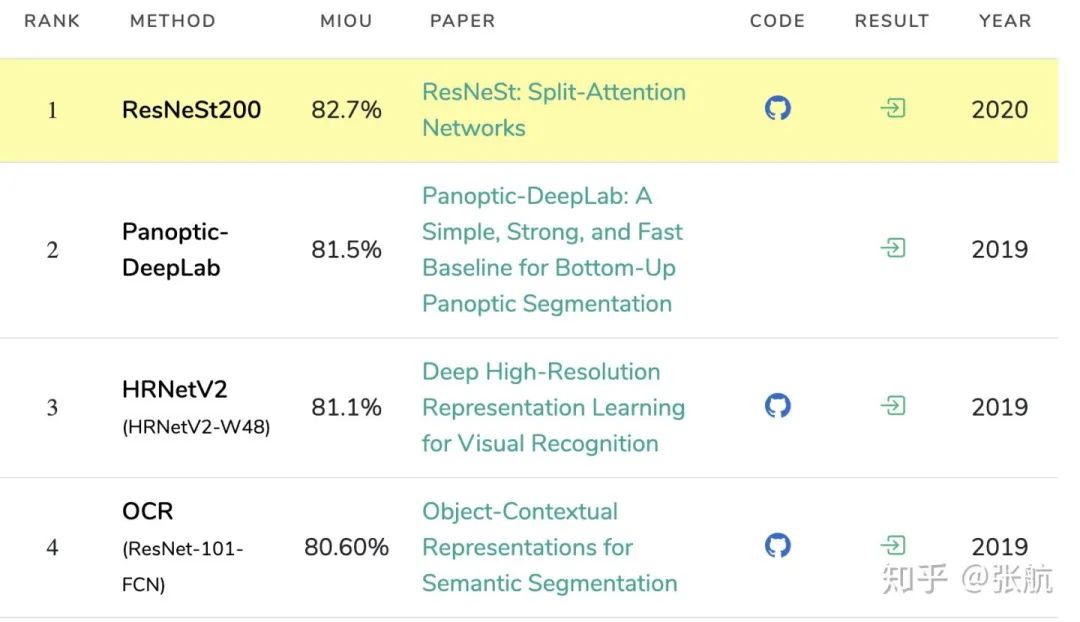Sort table by MIOU column header

click(x=346, y=21)
